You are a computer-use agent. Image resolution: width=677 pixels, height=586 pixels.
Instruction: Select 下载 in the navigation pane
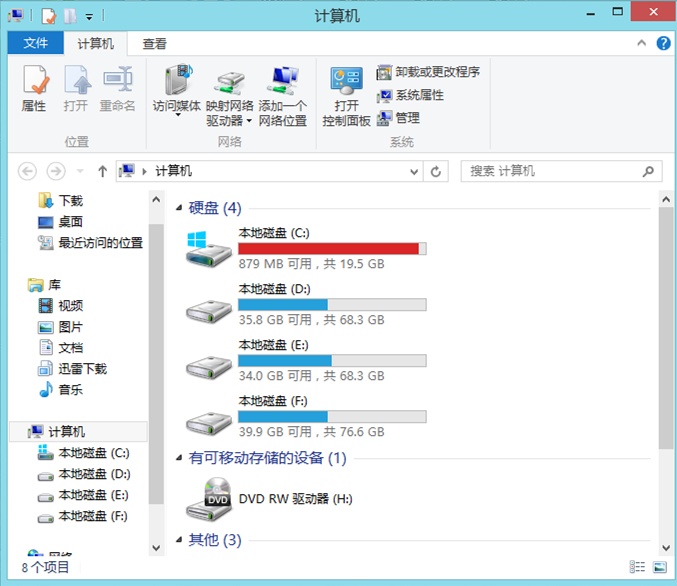(x=60, y=200)
